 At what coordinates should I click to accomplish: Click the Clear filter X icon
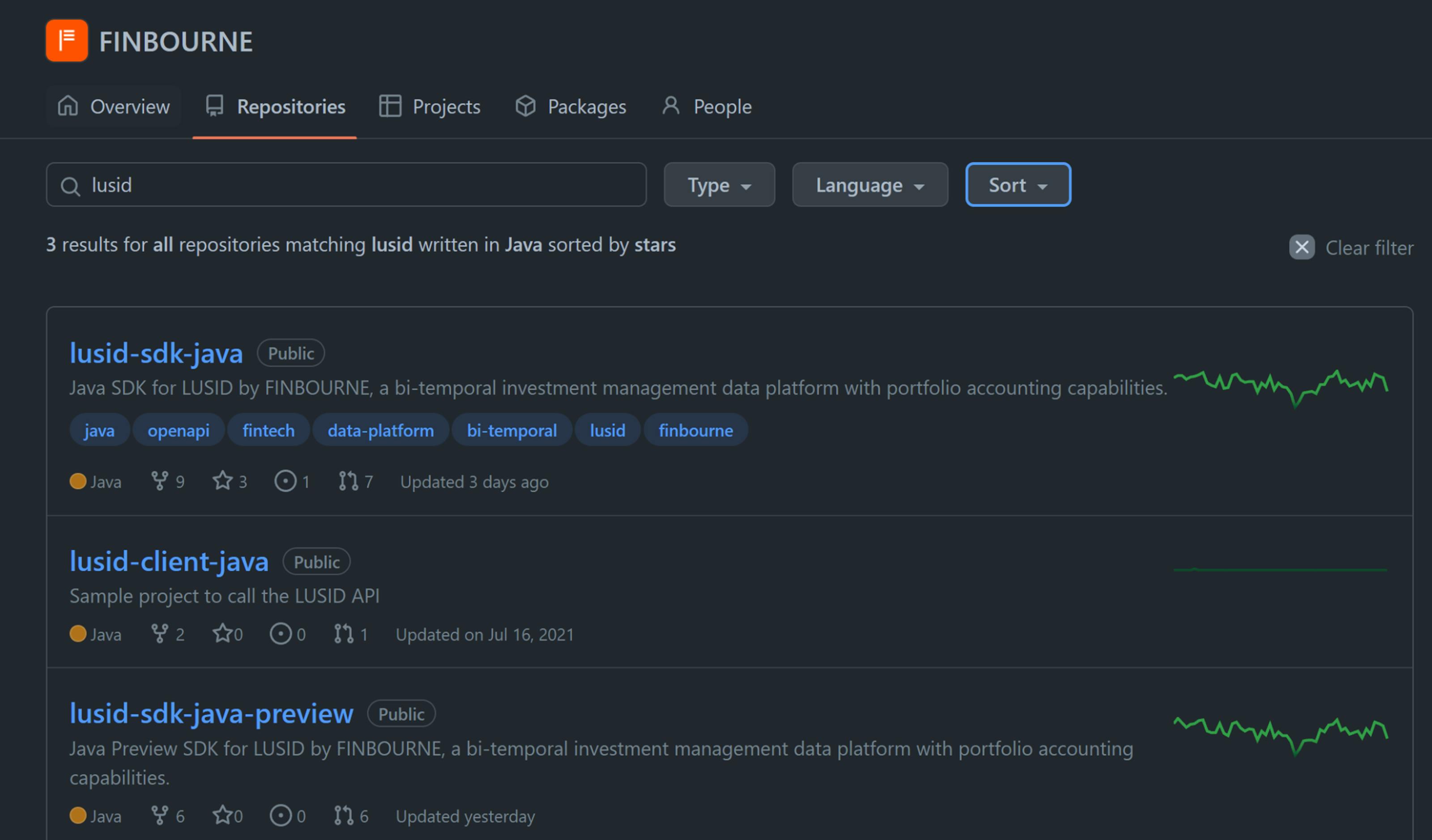(x=1301, y=247)
